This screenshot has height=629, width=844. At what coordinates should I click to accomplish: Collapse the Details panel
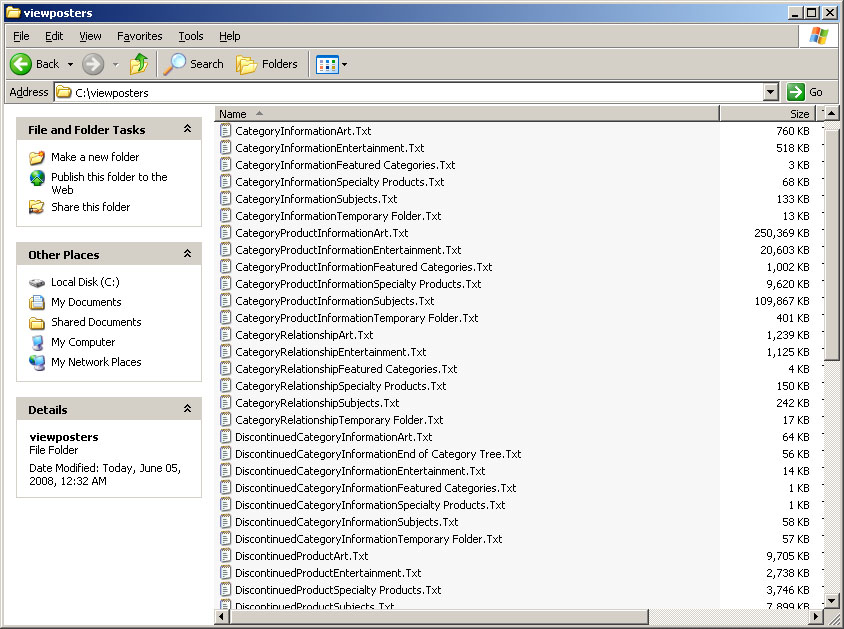coord(187,408)
